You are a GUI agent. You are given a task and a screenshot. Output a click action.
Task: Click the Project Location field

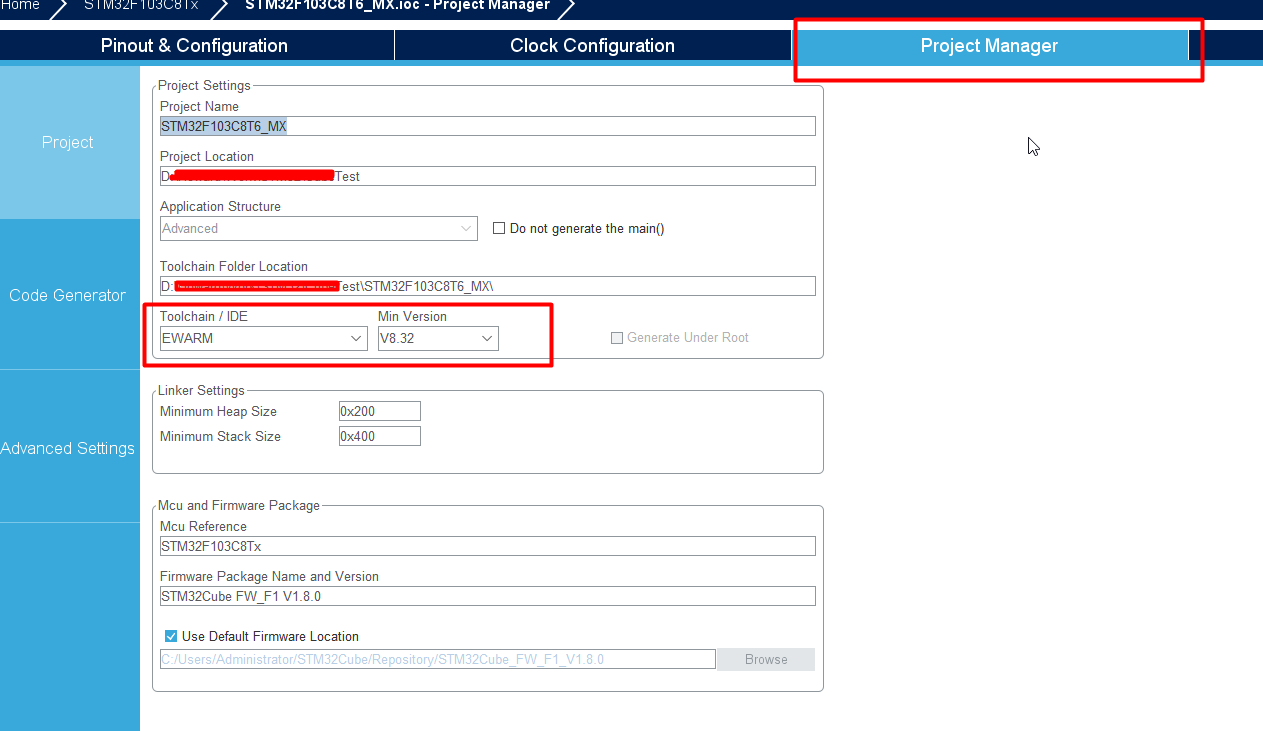(488, 176)
